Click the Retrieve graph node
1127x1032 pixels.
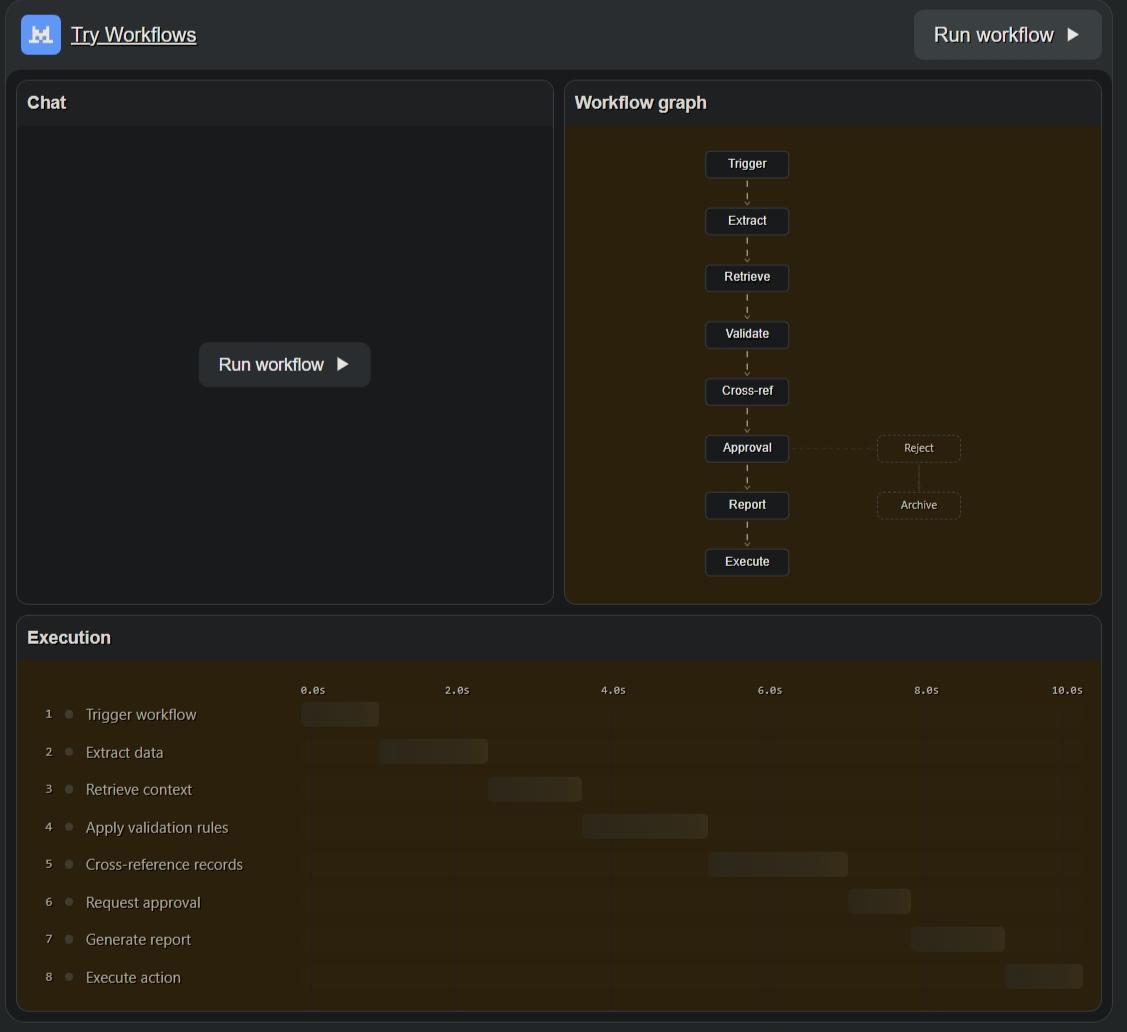[747, 277]
